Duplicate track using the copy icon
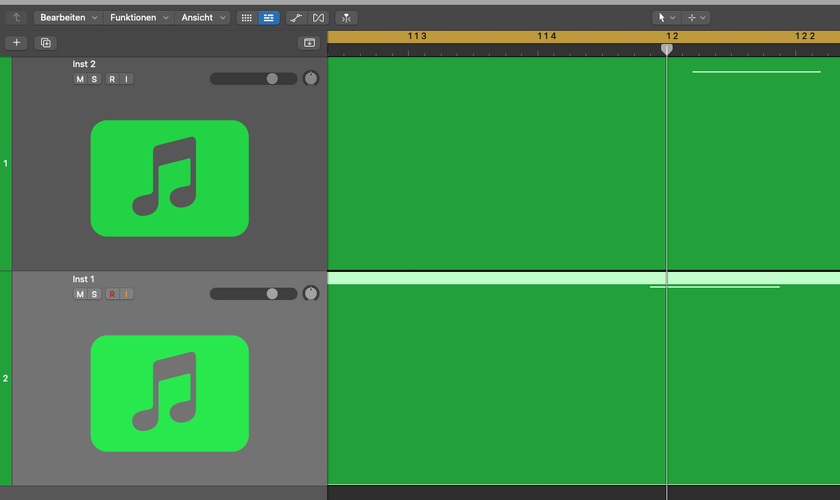The height and width of the screenshot is (500, 840). [x=46, y=43]
